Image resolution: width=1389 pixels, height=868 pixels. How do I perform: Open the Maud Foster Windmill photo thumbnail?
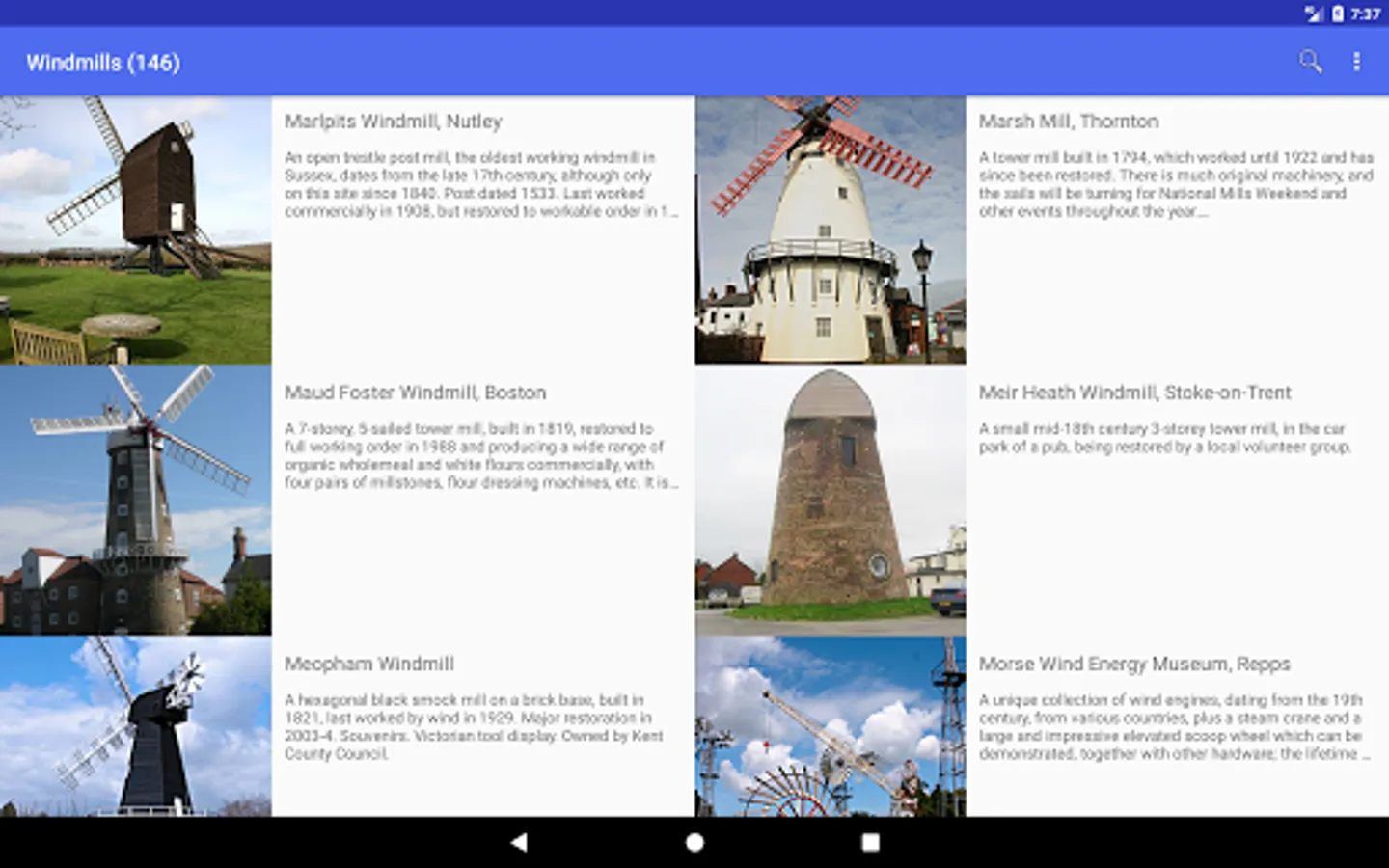[x=136, y=501]
